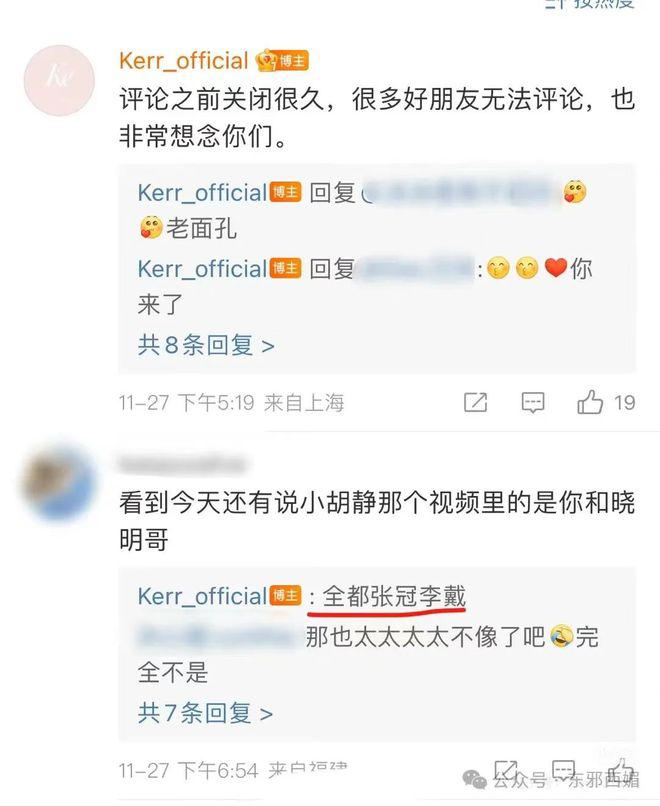Open Kerr_official username at top comment
660x806 pixels.
tap(184, 61)
